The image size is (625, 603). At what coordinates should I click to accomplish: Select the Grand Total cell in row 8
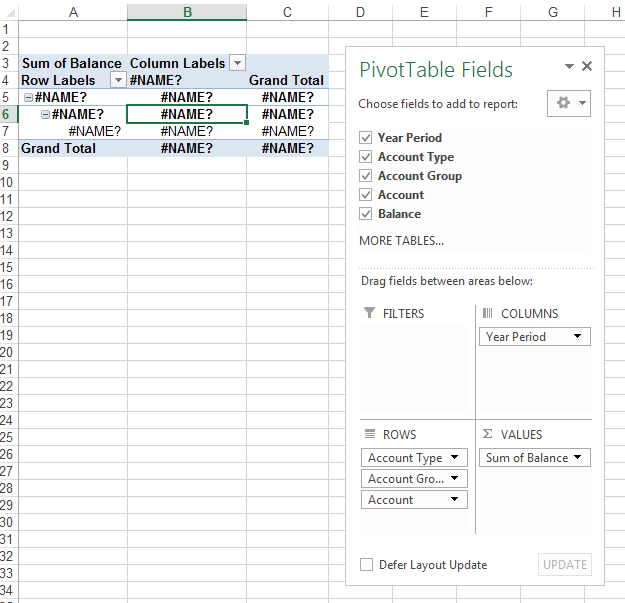tap(59, 148)
